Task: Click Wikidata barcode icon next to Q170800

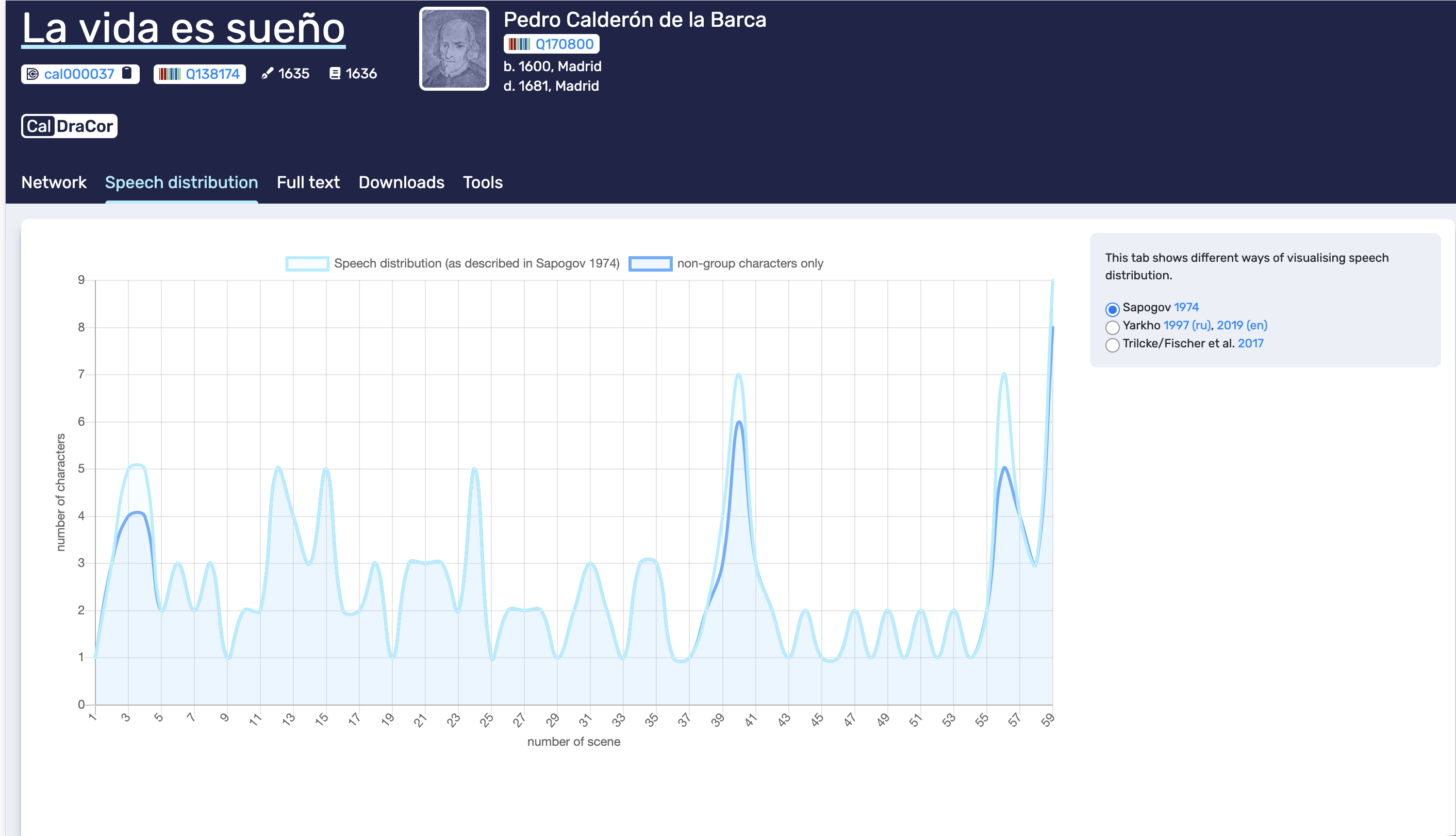Action: point(519,44)
